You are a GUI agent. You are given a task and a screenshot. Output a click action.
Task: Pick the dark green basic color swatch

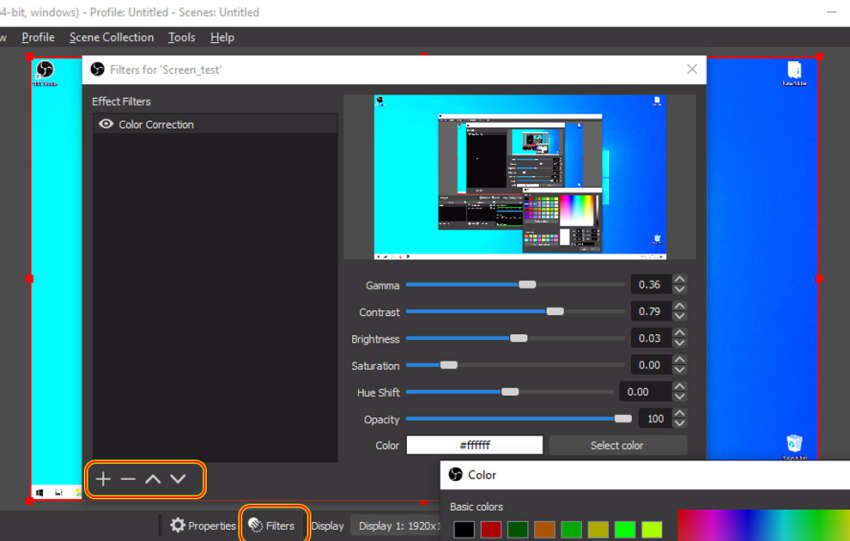click(x=518, y=529)
